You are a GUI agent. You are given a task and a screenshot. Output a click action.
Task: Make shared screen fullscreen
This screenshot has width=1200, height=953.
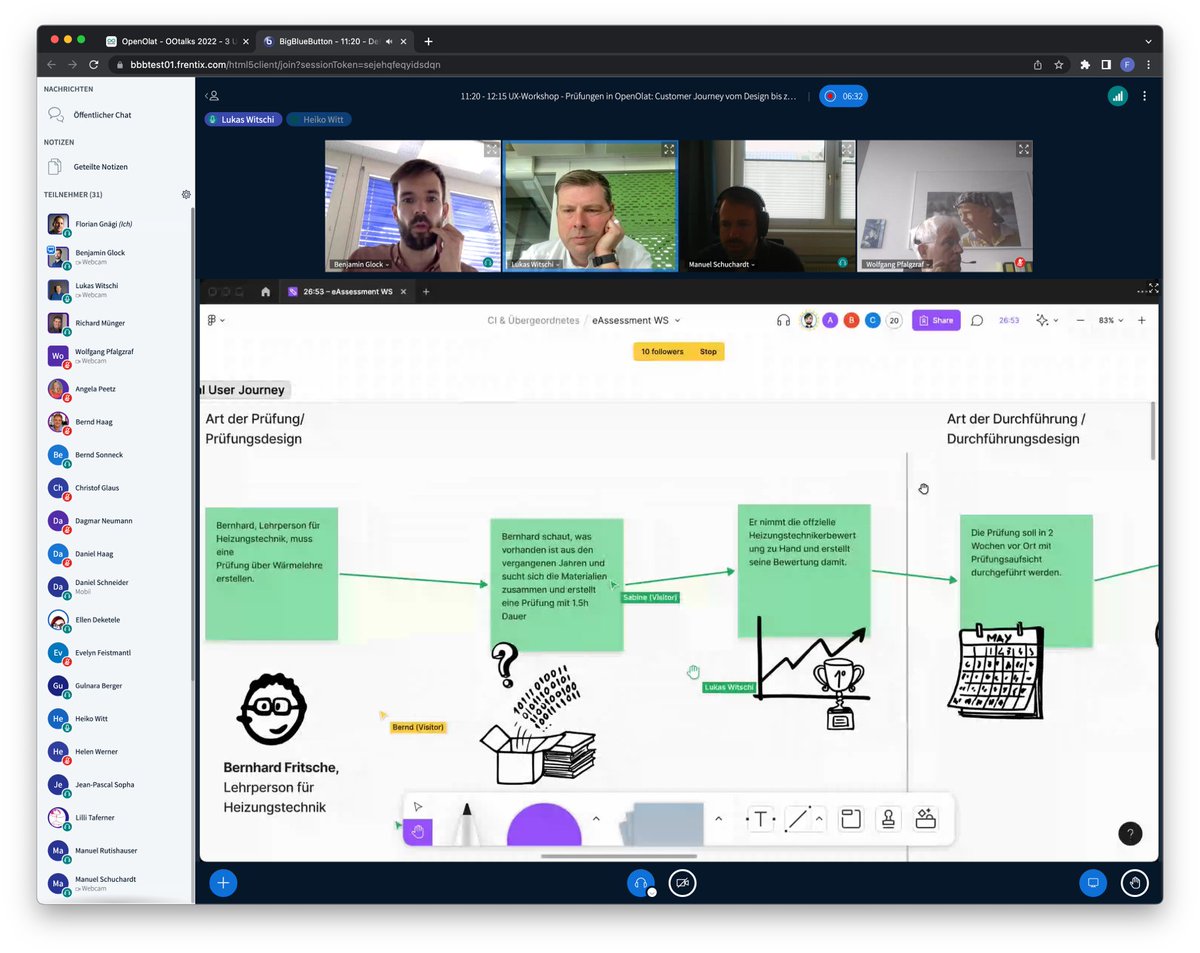pyautogui.click(x=1153, y=287)
